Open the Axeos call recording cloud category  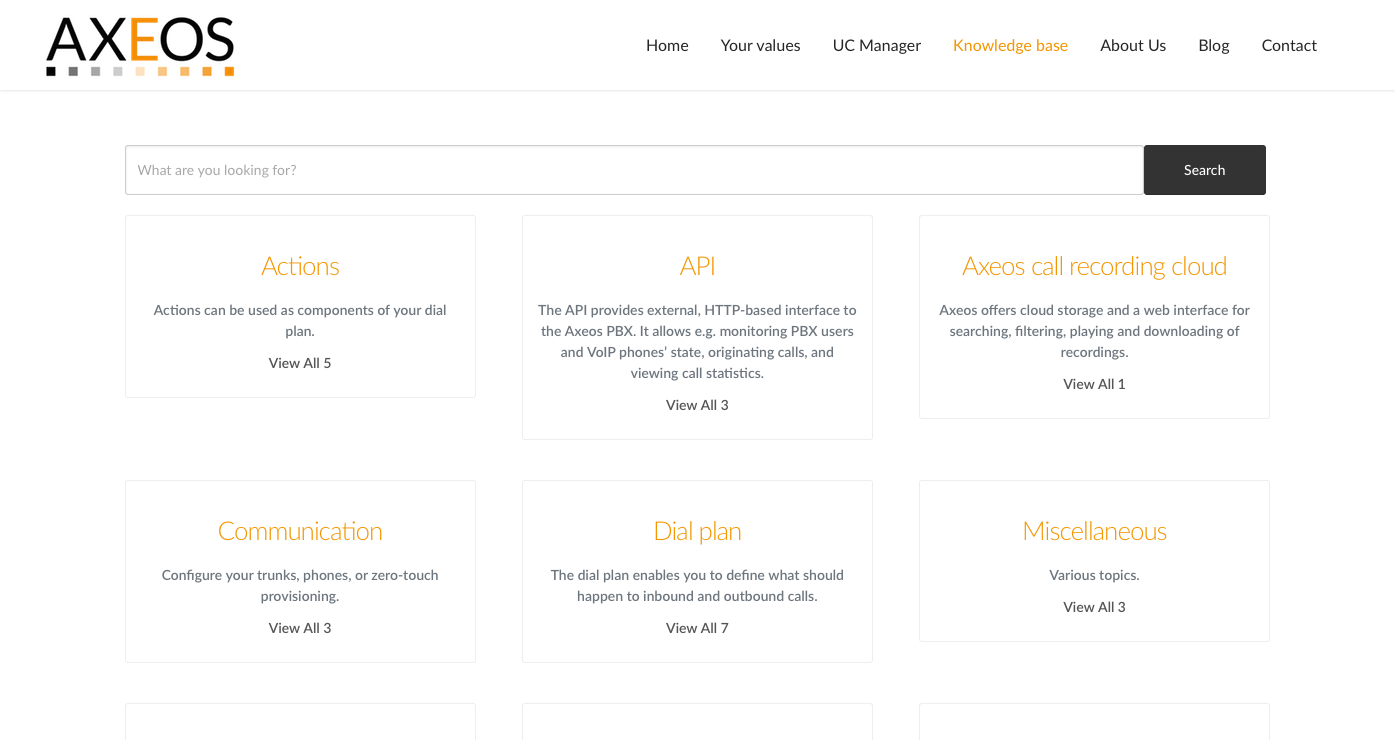[x=1094, y=266]
